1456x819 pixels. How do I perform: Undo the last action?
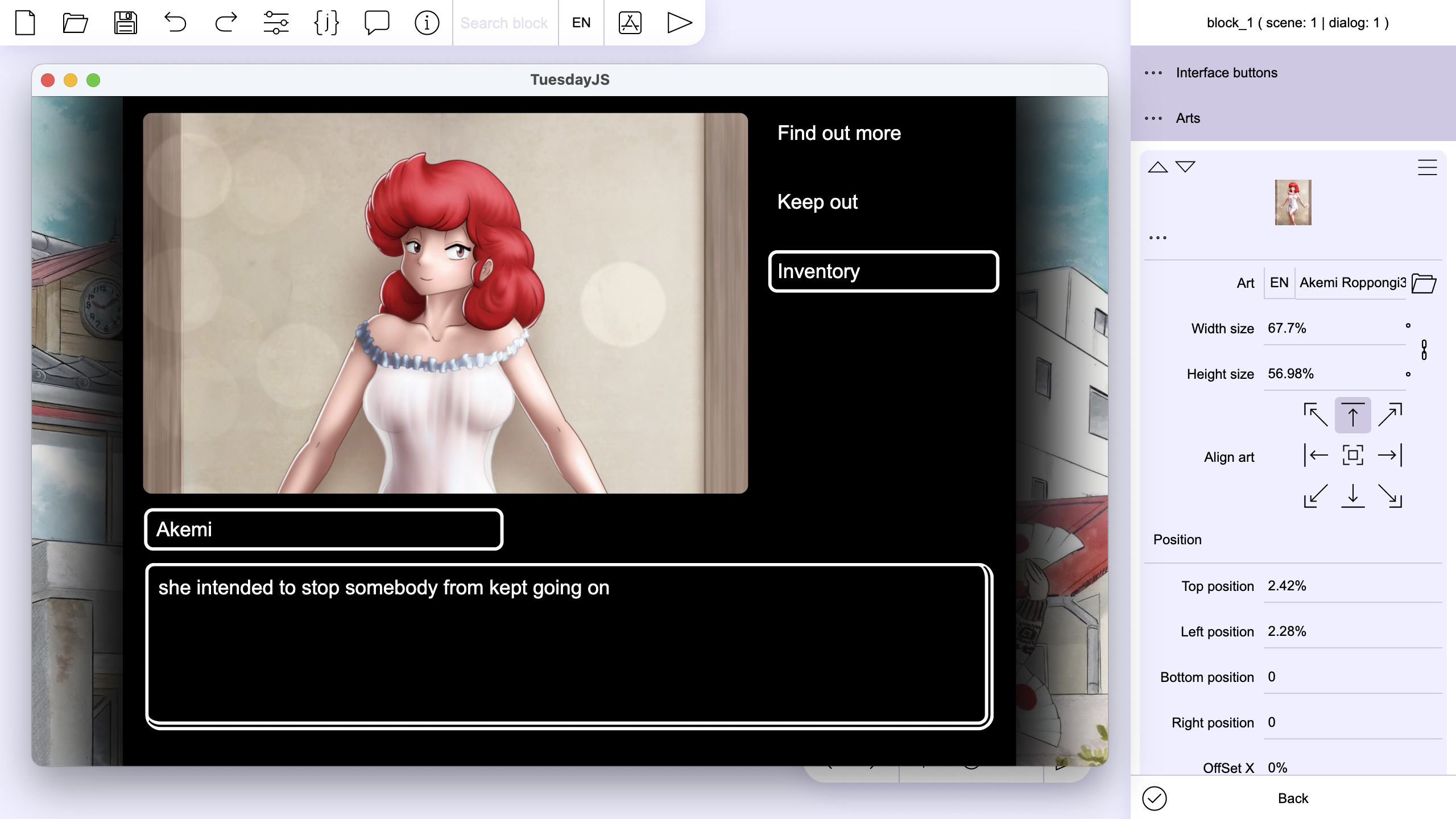click(x=175, y=23)
